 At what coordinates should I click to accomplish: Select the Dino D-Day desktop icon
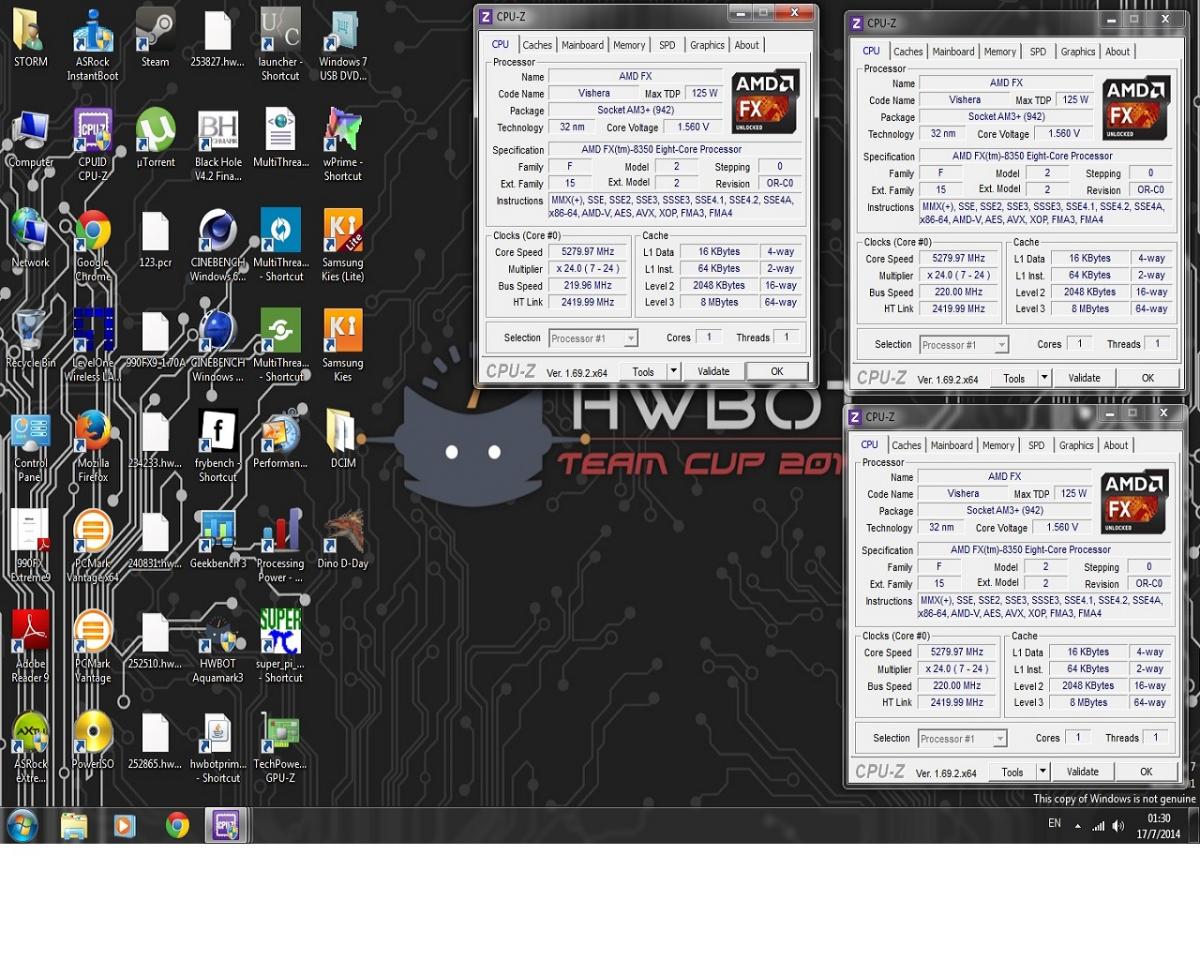pyautogui.click(x=343, y=540)
